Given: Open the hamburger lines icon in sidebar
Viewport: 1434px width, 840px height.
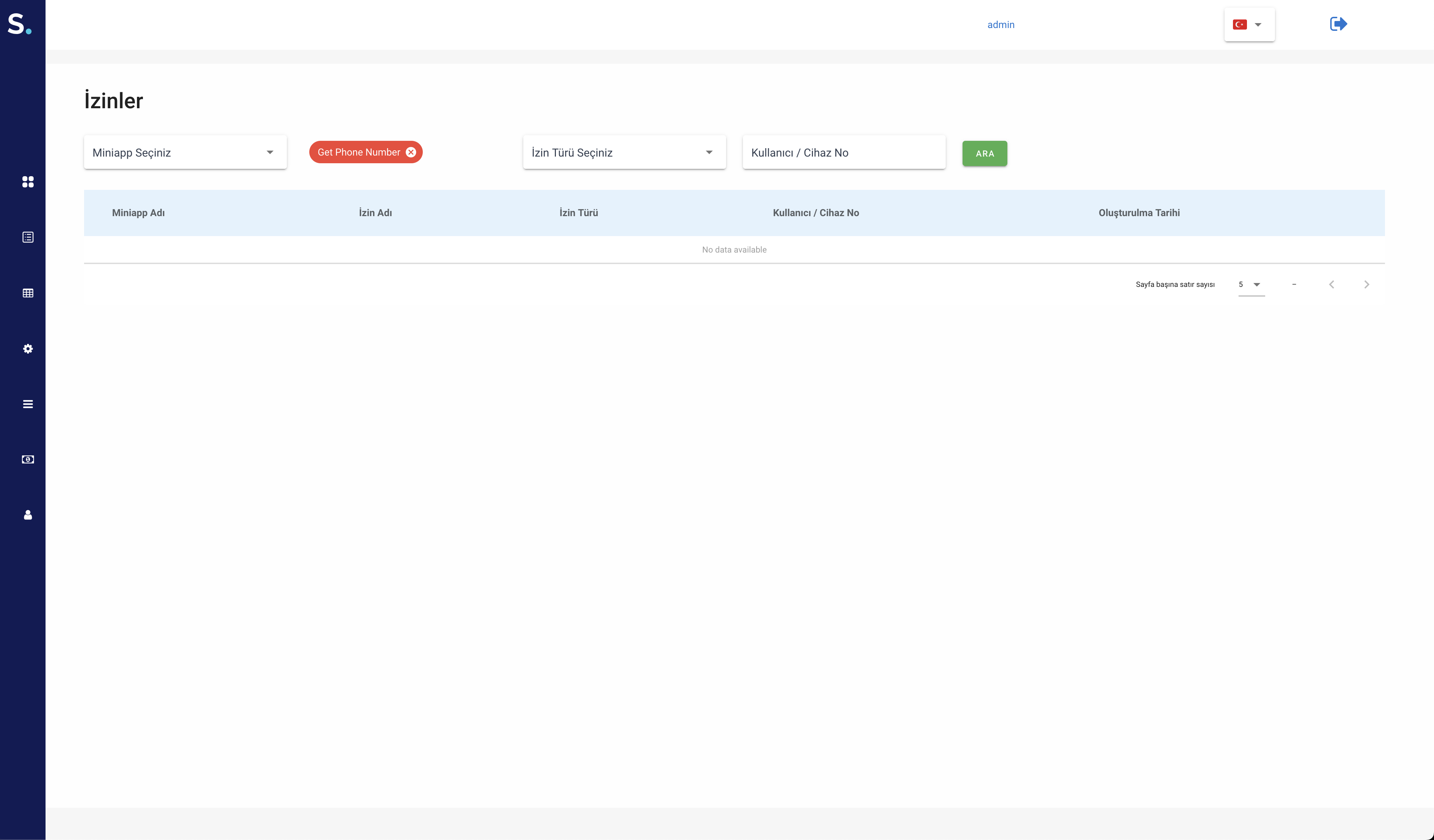Looking at the screenshot, I should pyautogui.click(x=28, y=404).
